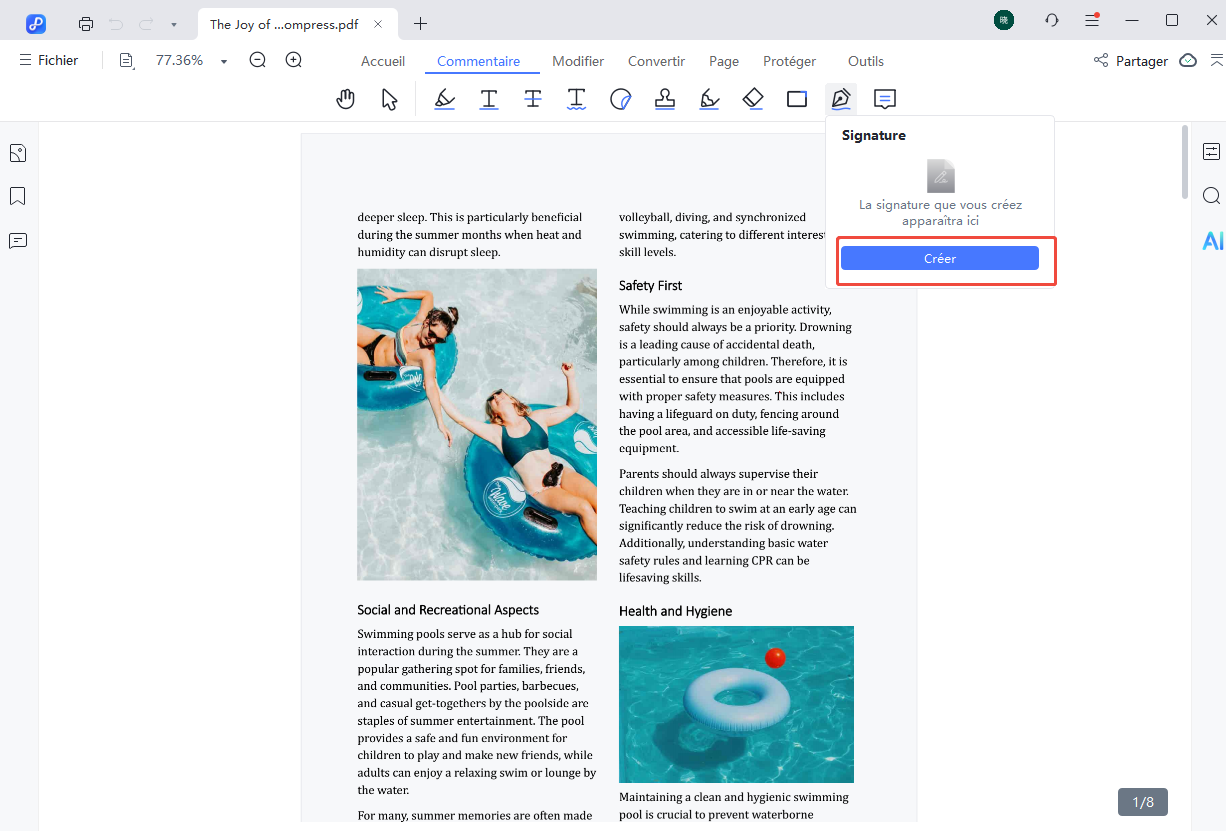The image size is (1226, 831).
Task: Select the Stamp tool
Action: click(664, 99)
